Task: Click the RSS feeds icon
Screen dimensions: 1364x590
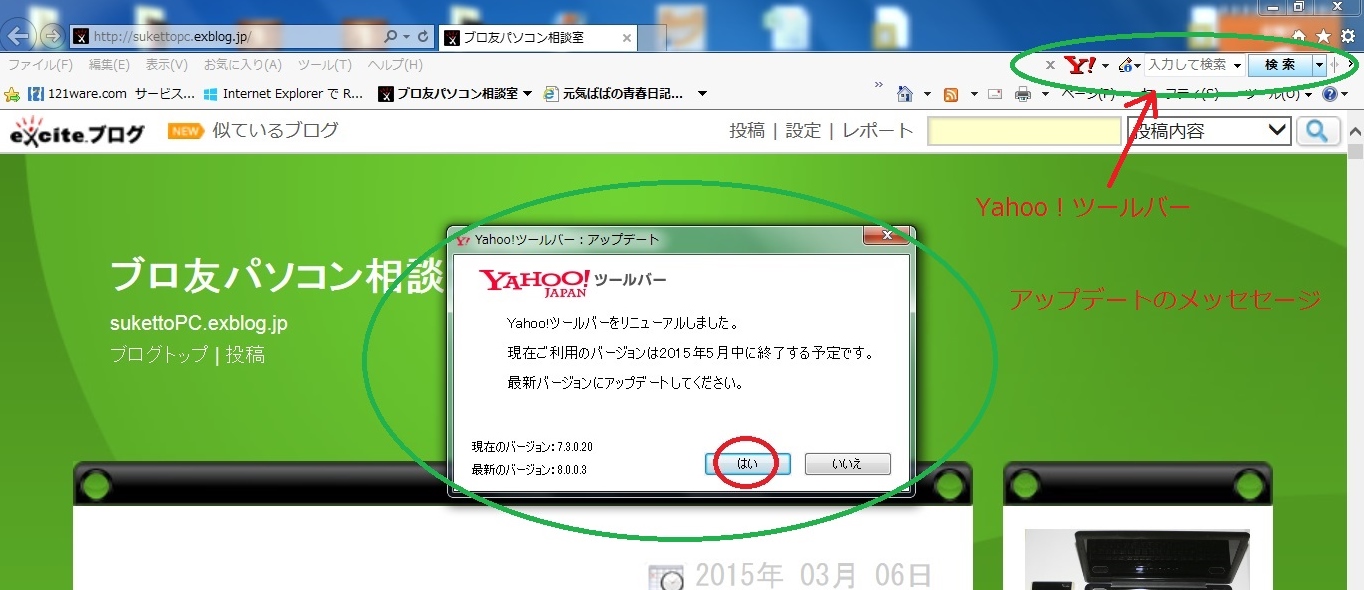Action: tap(950, 94)
